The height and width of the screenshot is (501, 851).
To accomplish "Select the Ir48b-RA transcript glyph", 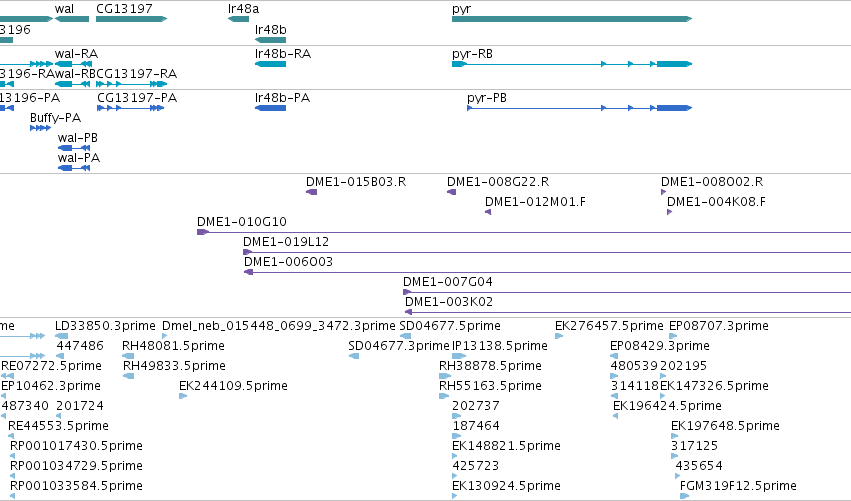I will click(x=270, y=64).
